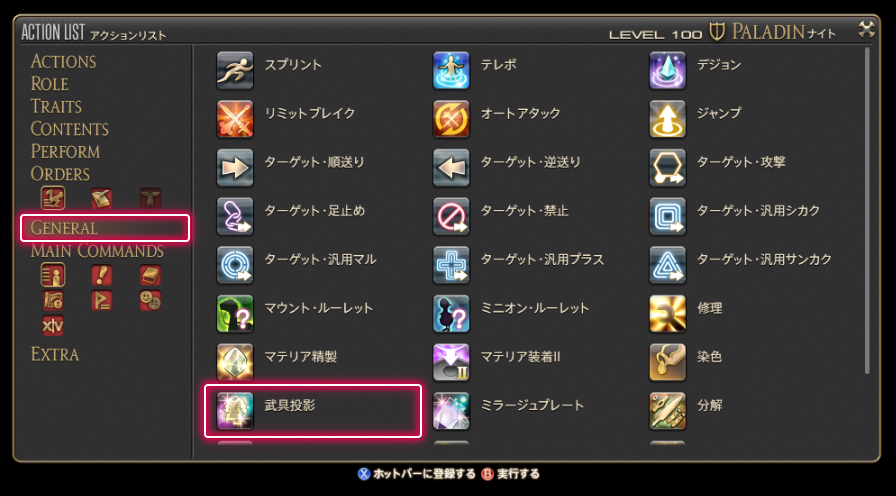Viewport: 896px width, 496px height.
Task: Open the Actions category
Action: [x=63, y=61]
